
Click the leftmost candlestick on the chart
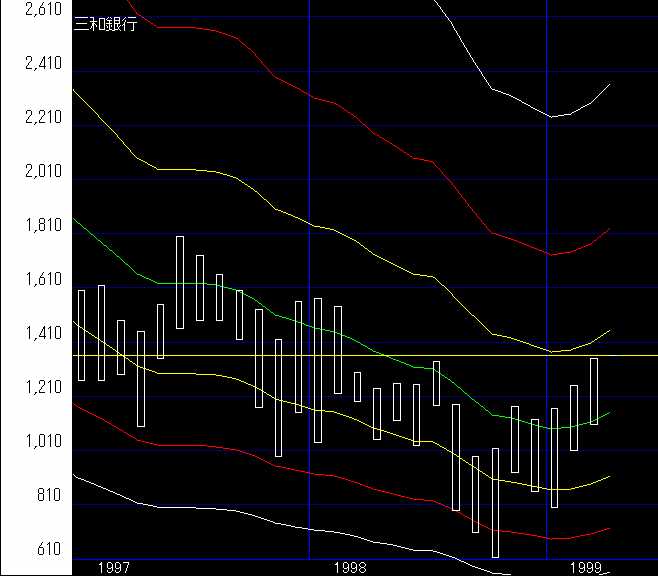pos(82,335)
